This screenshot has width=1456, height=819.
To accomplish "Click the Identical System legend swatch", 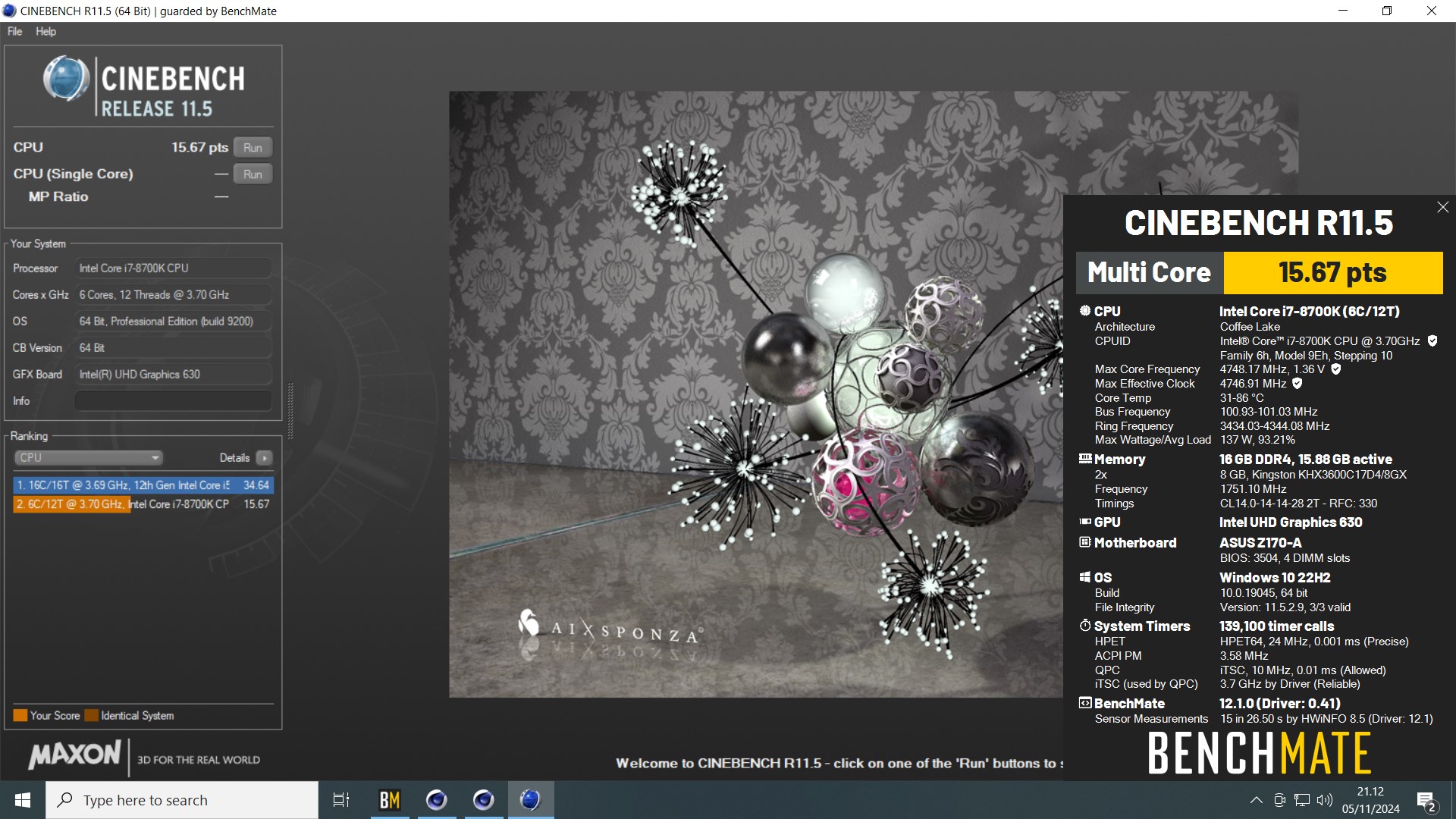I will (x=91, y=715).
